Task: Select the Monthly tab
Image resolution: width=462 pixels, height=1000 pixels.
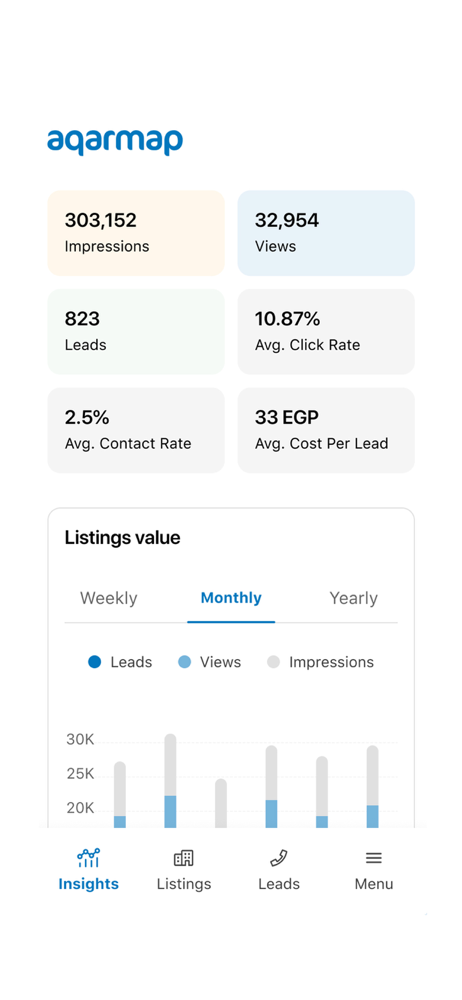Action: pyautogui.click(x=231, y=598)
